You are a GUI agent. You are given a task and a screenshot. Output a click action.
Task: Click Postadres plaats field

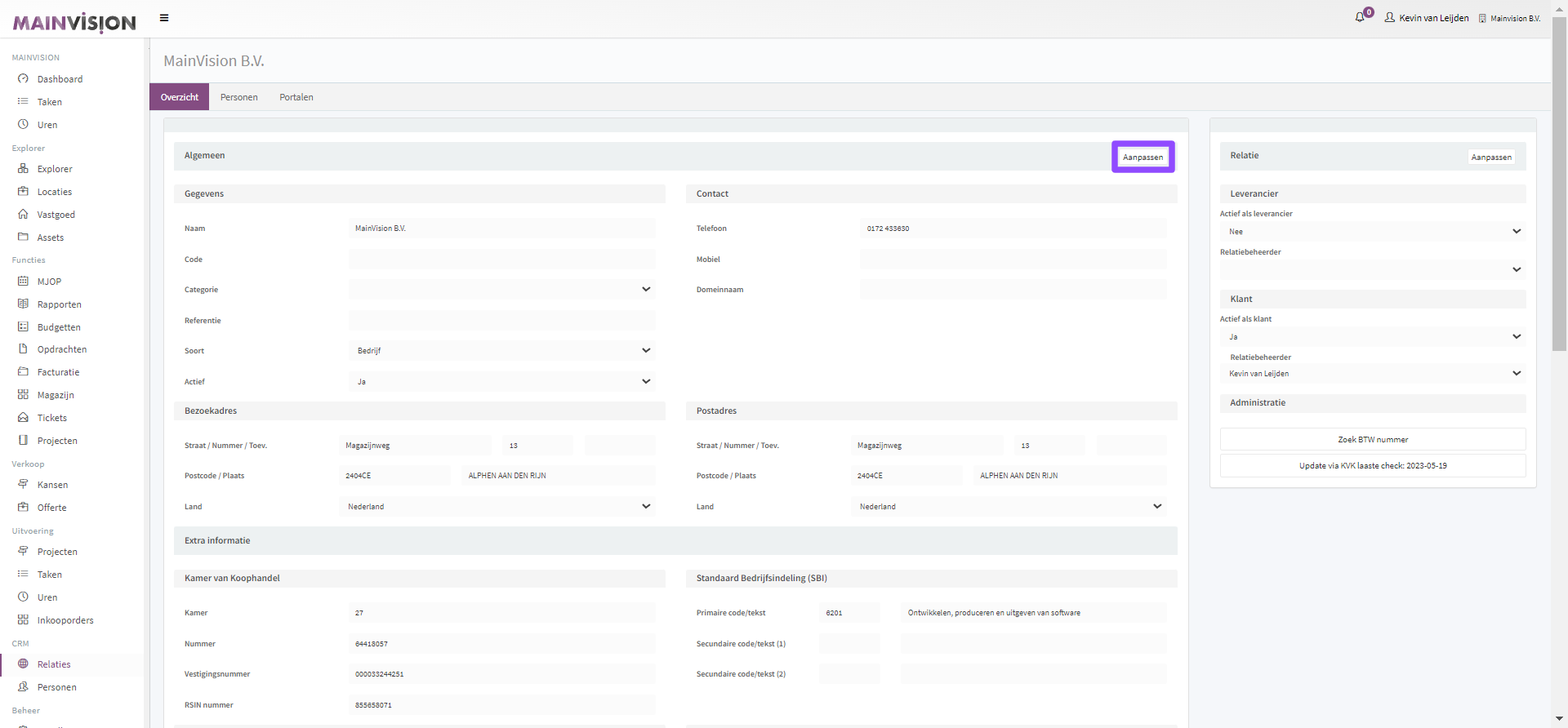pos(1070,476)
